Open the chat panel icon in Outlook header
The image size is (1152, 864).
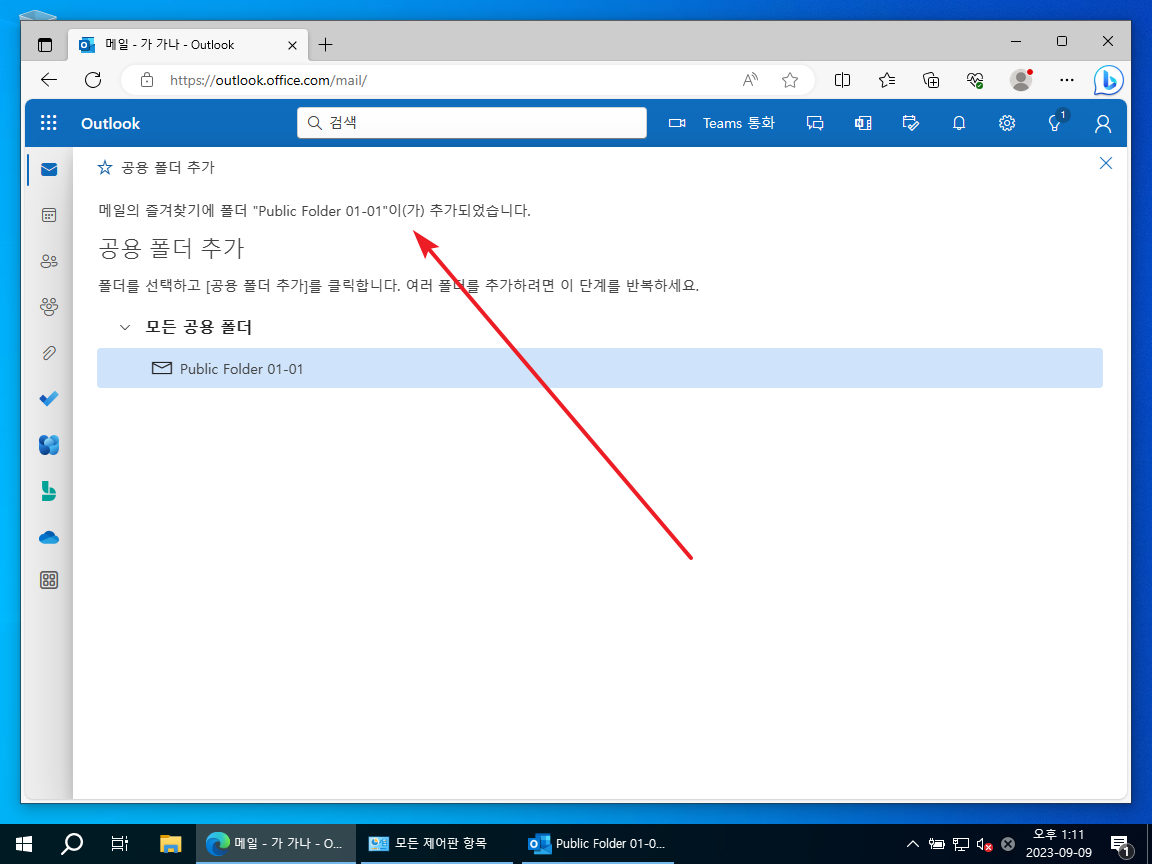pyautogui.click(x=815, y=123)
